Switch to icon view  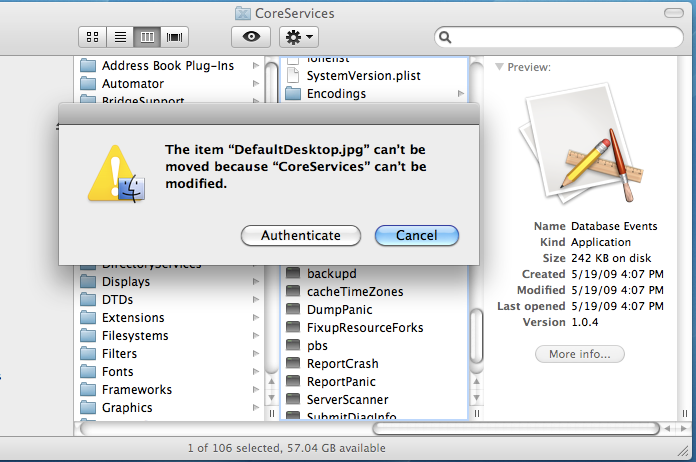coord(92,37)
